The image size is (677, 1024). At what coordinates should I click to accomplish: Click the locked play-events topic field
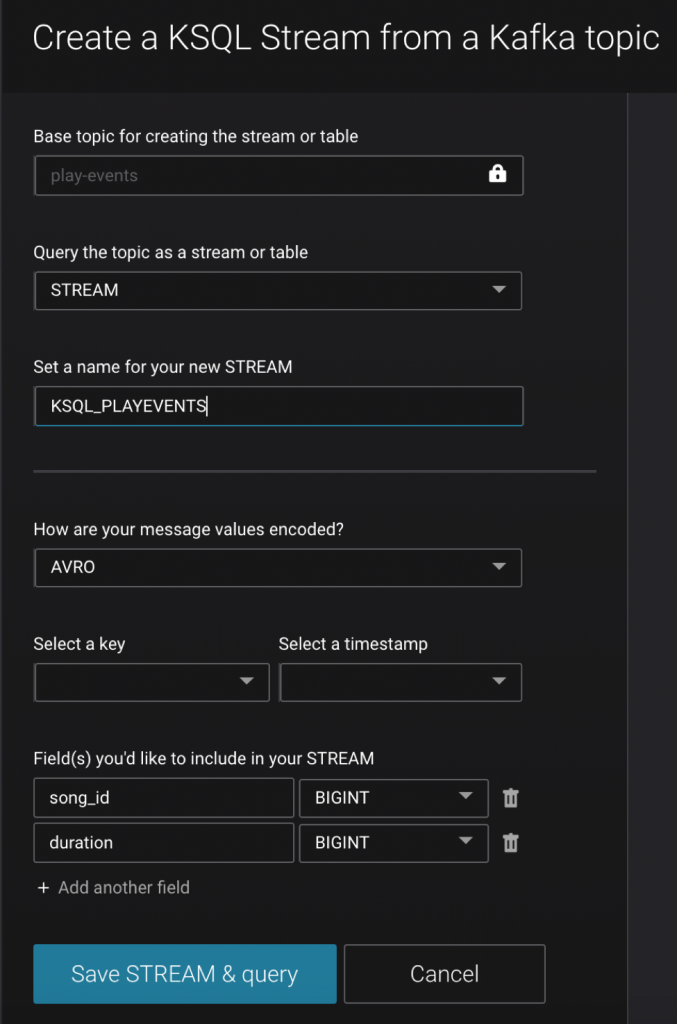(278, 176)
